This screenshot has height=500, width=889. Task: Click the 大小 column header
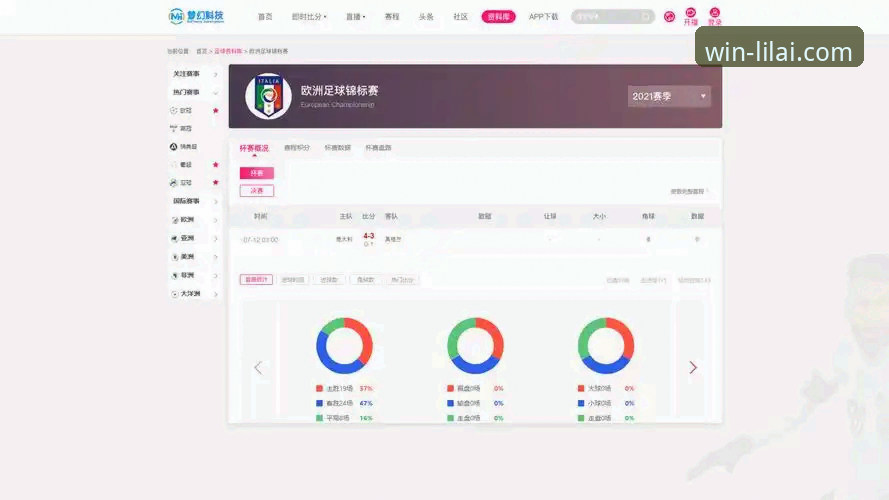coord(599,217)
